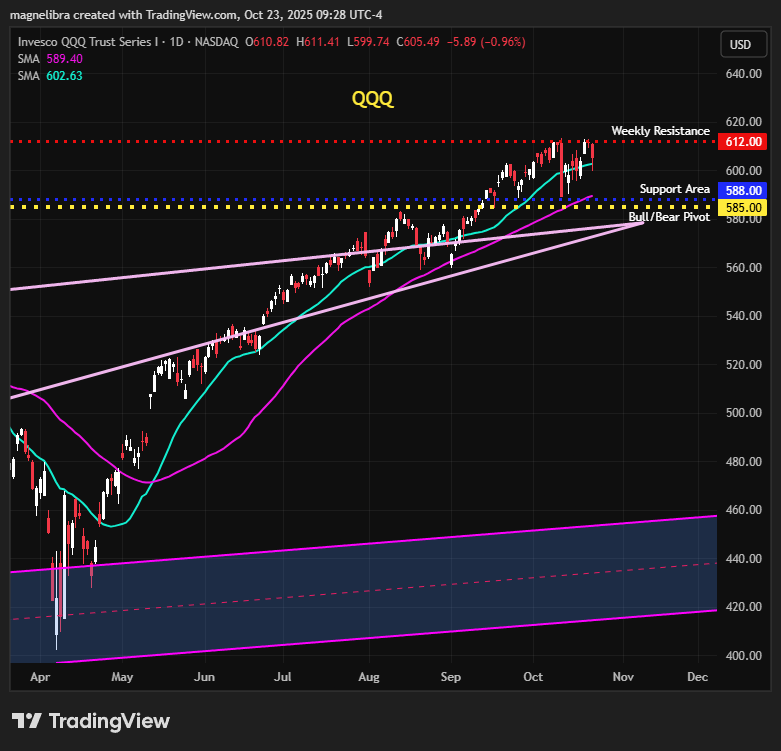Click the Jun label on time axis
Image resolution: width=781 pixels, height=751 pixels.
[x=204, y=677]
